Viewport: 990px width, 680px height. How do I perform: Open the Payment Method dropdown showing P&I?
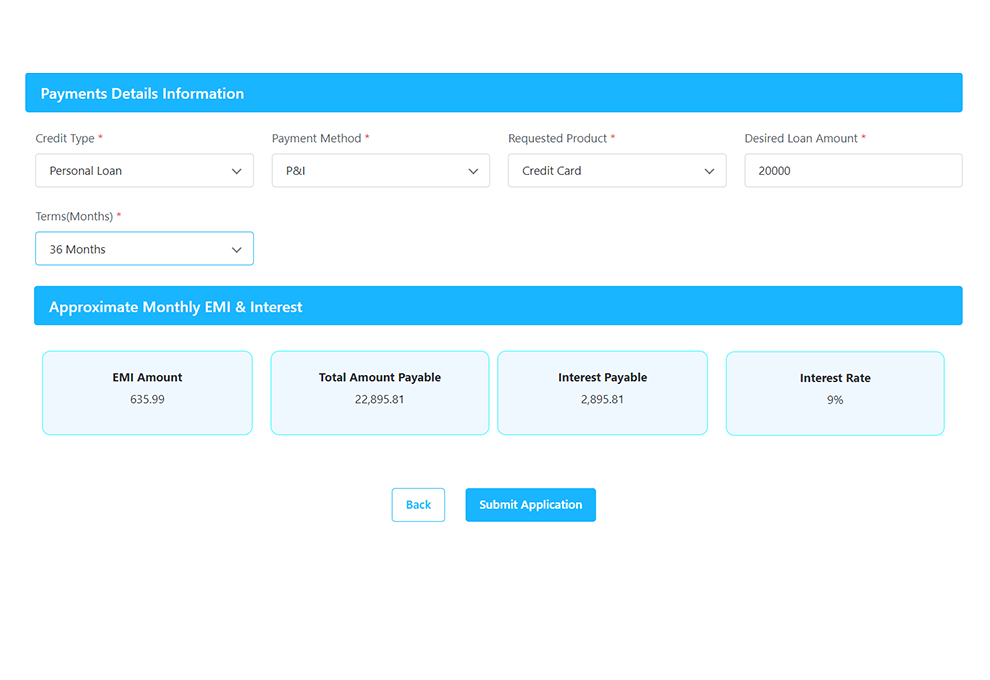[x=380, y=170]
